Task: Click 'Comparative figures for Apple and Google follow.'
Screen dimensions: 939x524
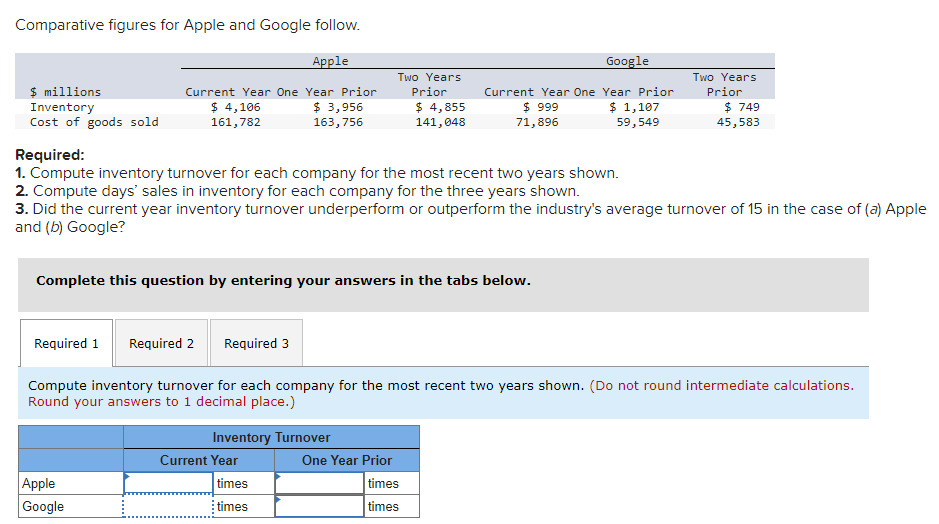Action: coord(187,25)
